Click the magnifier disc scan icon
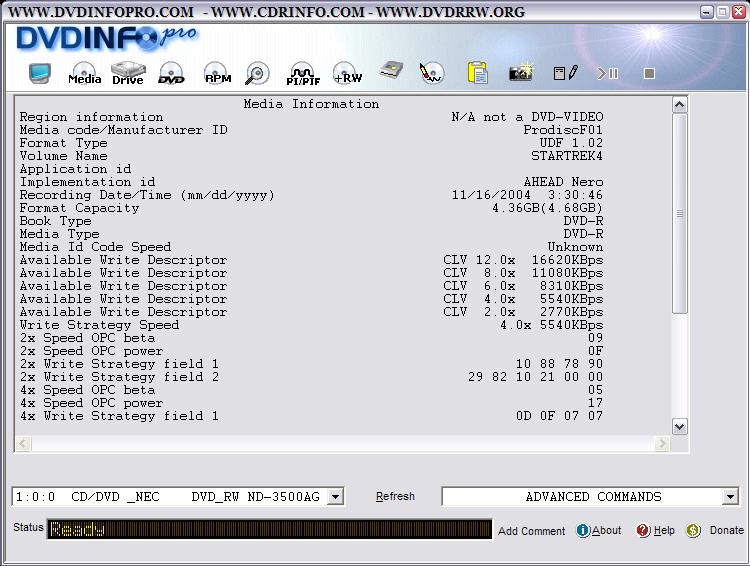 click(257, 73)
